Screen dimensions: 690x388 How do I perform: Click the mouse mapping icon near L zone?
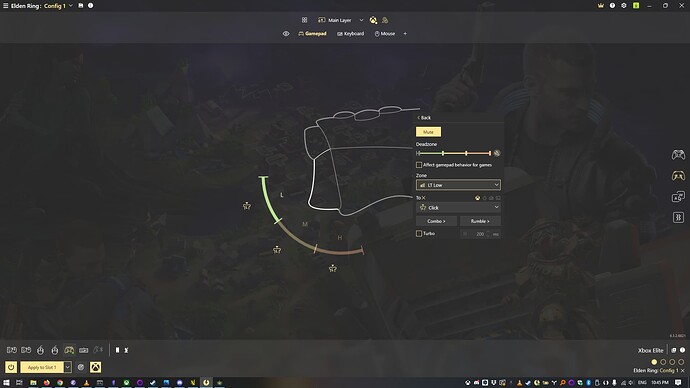tap(247, 206)
